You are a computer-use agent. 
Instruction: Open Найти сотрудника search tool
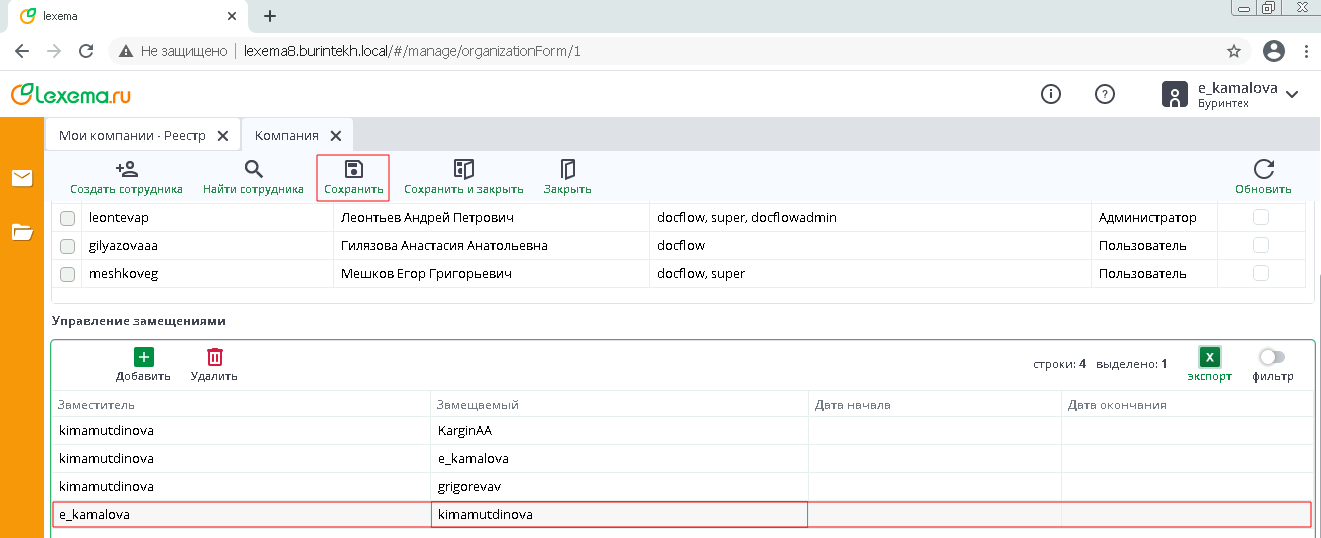[x=253, y=170]
